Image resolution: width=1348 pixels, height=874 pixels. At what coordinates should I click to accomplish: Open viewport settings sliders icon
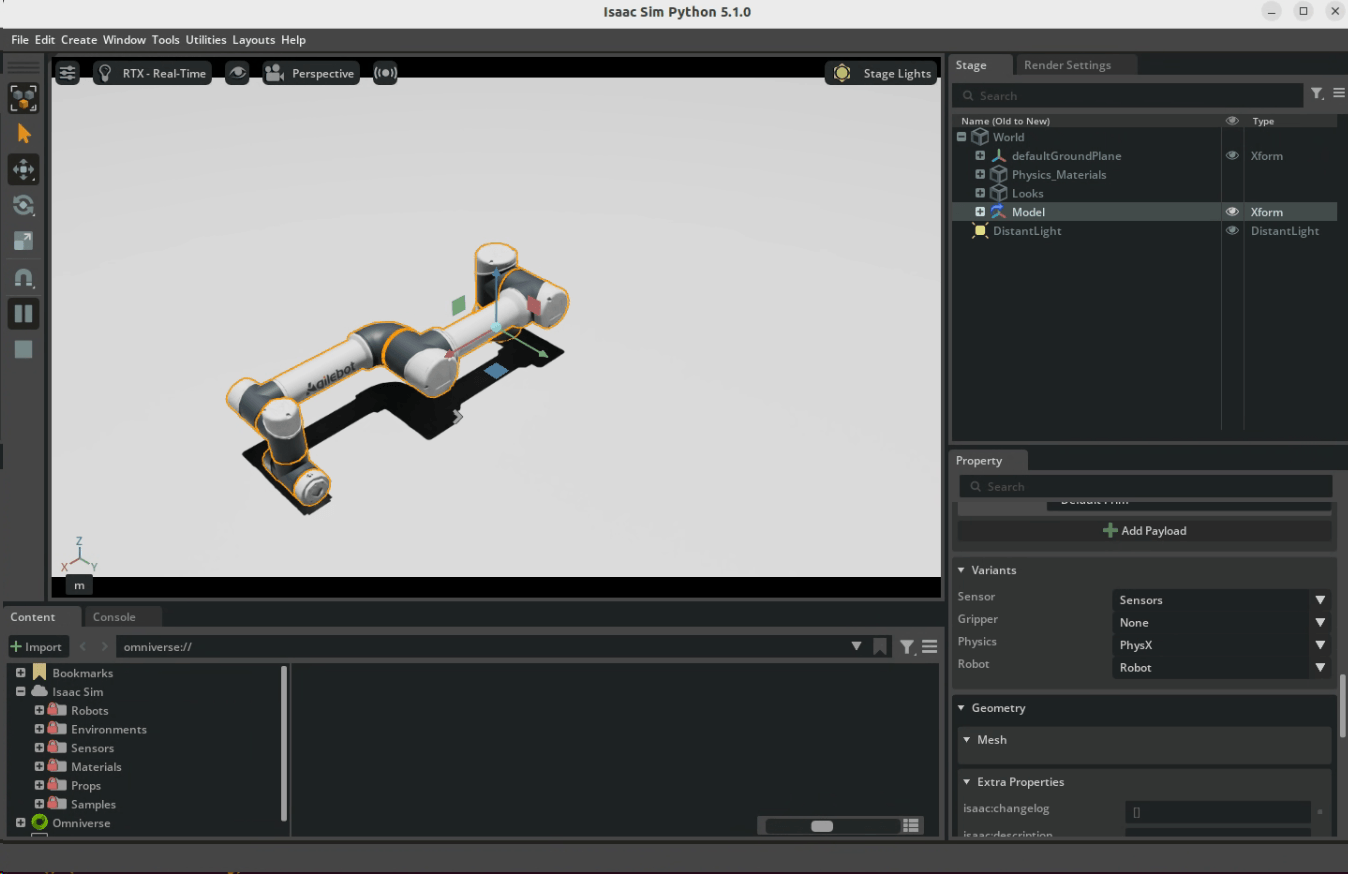(x=67, y=73)
